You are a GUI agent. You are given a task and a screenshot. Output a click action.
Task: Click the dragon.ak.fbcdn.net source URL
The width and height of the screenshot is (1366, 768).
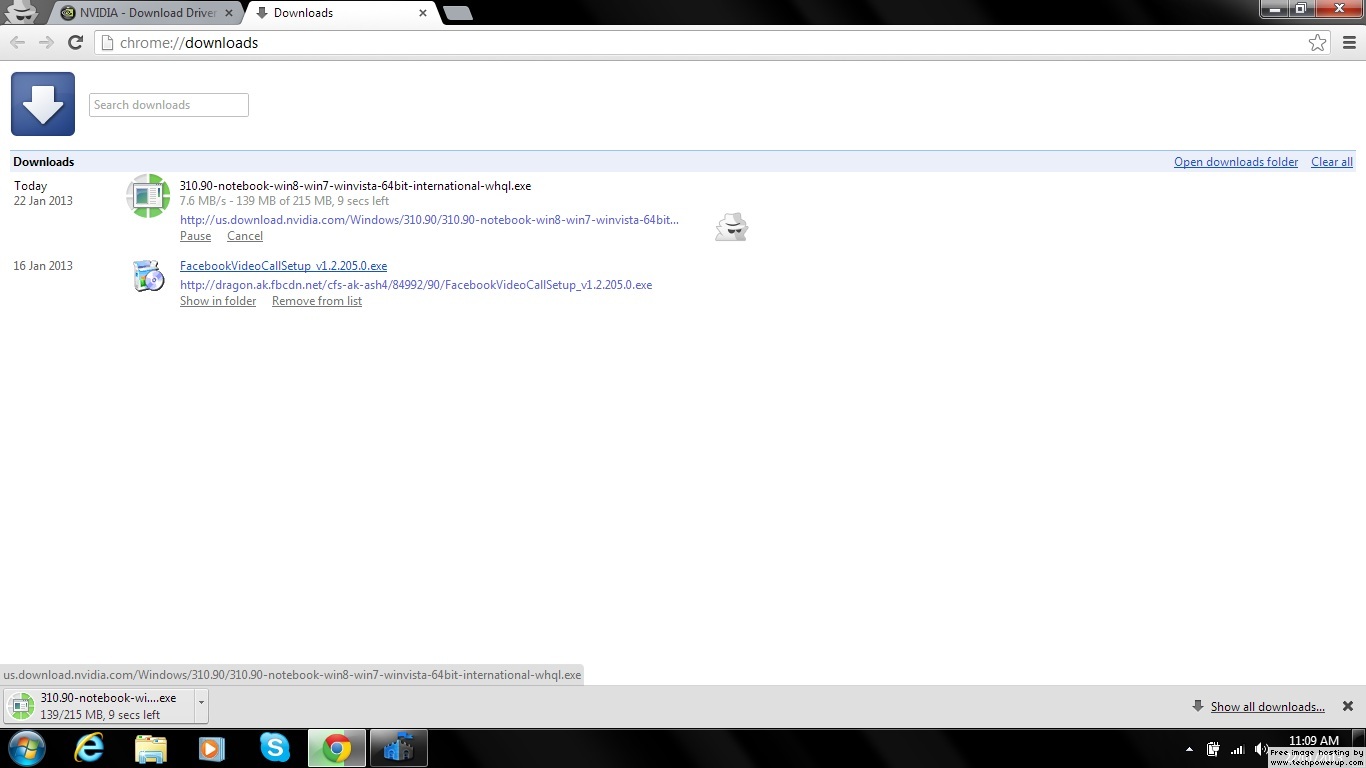(x=416, y=285)
